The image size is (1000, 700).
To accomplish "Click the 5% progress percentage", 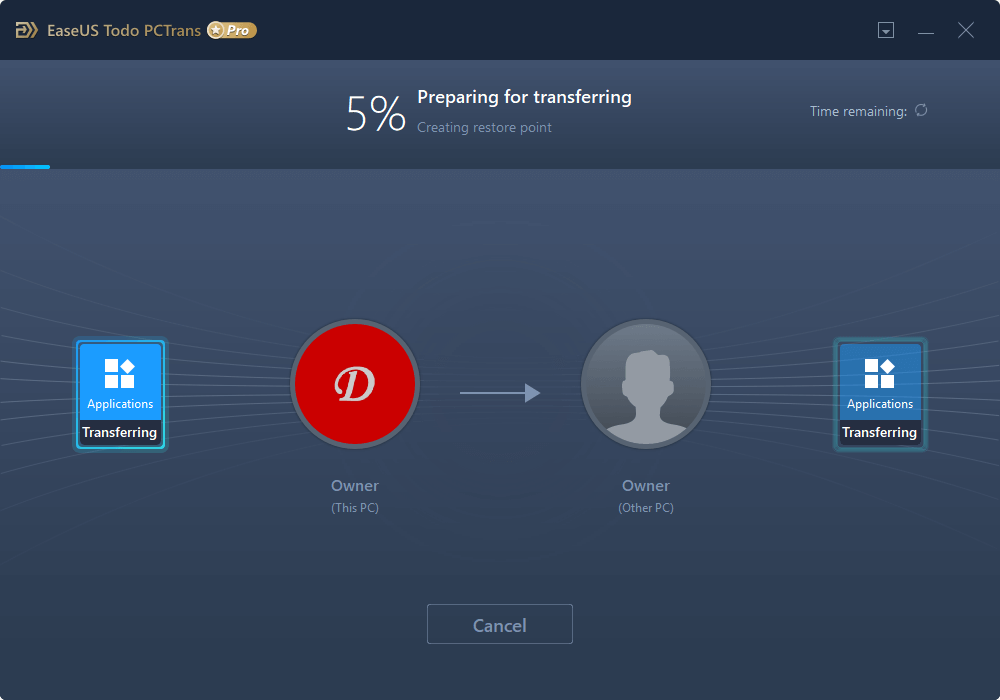I will click(376, 114).
